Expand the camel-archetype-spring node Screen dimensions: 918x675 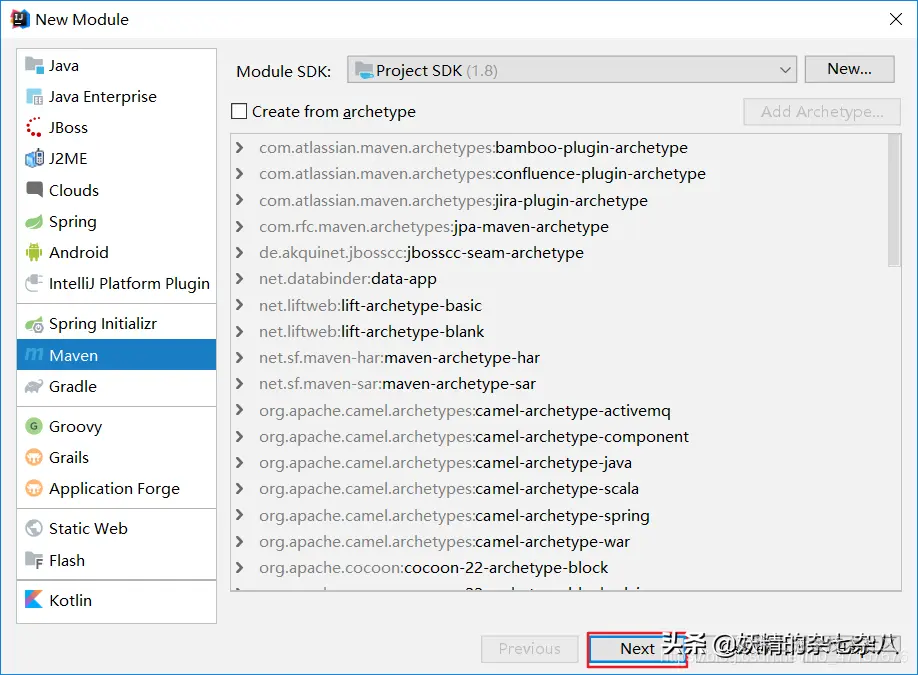click(x=239, y=515)
